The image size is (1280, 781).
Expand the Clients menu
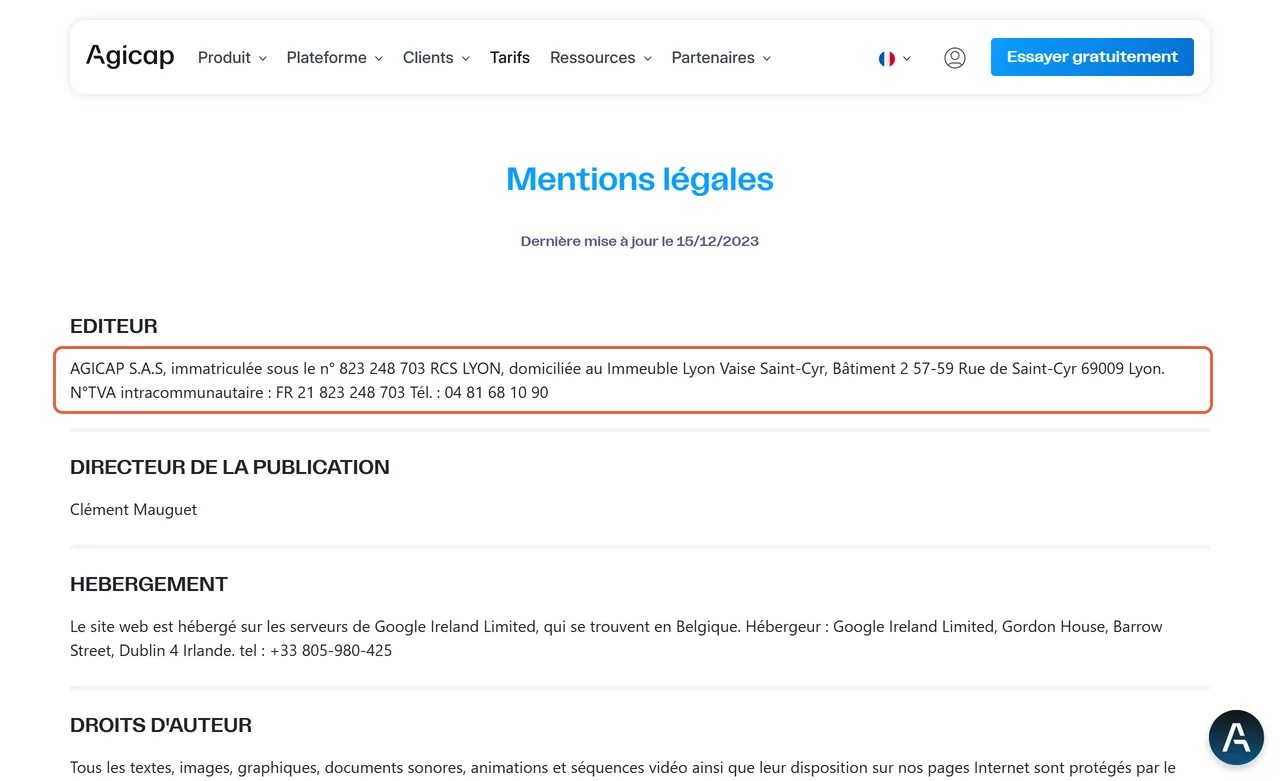tap(436, 58)
